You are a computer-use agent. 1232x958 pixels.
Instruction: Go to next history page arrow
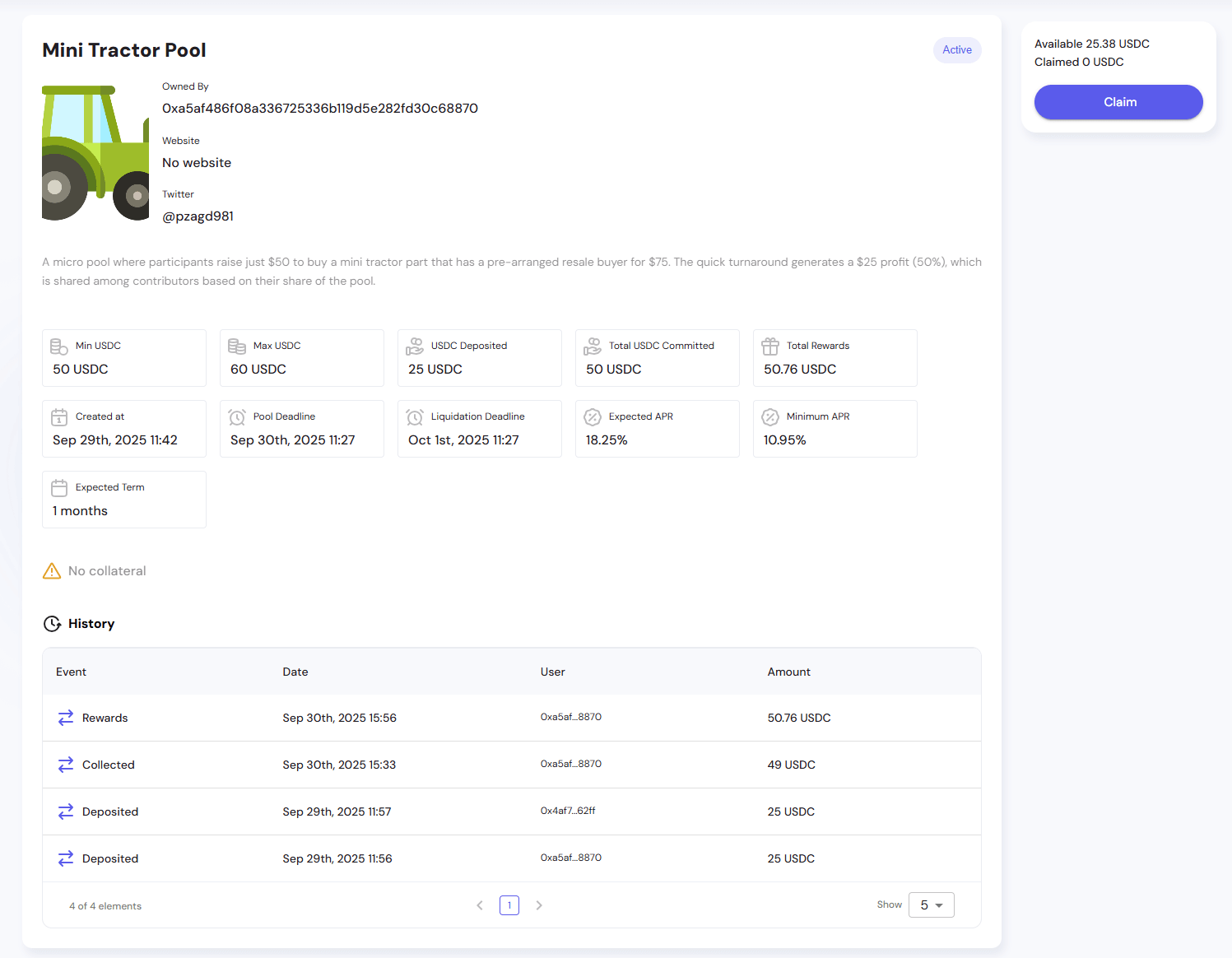tap(539, 905)
